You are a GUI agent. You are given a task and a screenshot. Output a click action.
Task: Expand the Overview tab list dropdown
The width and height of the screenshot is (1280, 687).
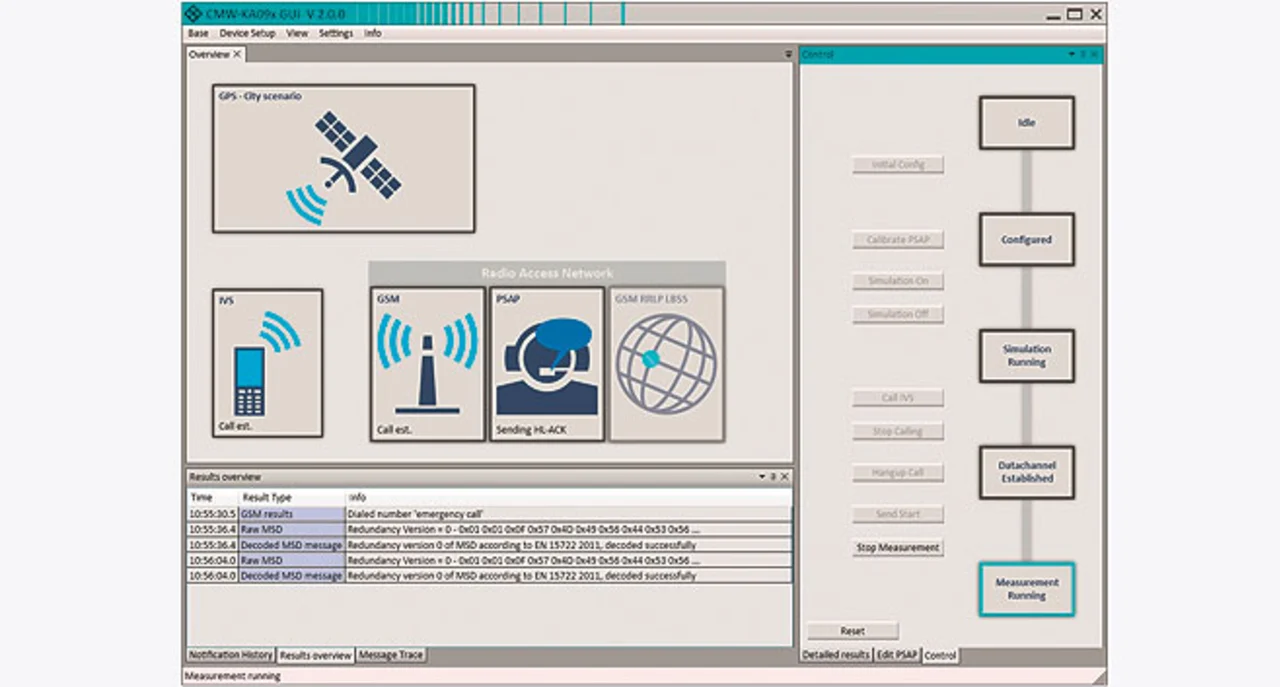click(x=788, y=54)
